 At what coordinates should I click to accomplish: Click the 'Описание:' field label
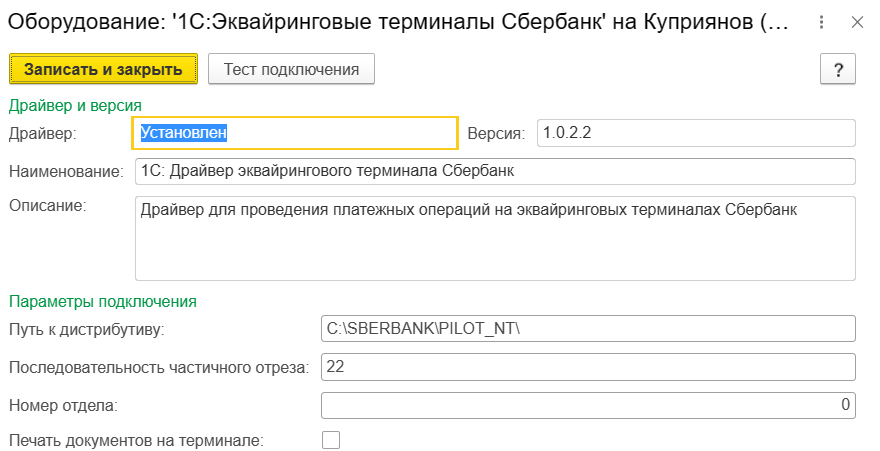pyautogui.click(x=49, y=206)
